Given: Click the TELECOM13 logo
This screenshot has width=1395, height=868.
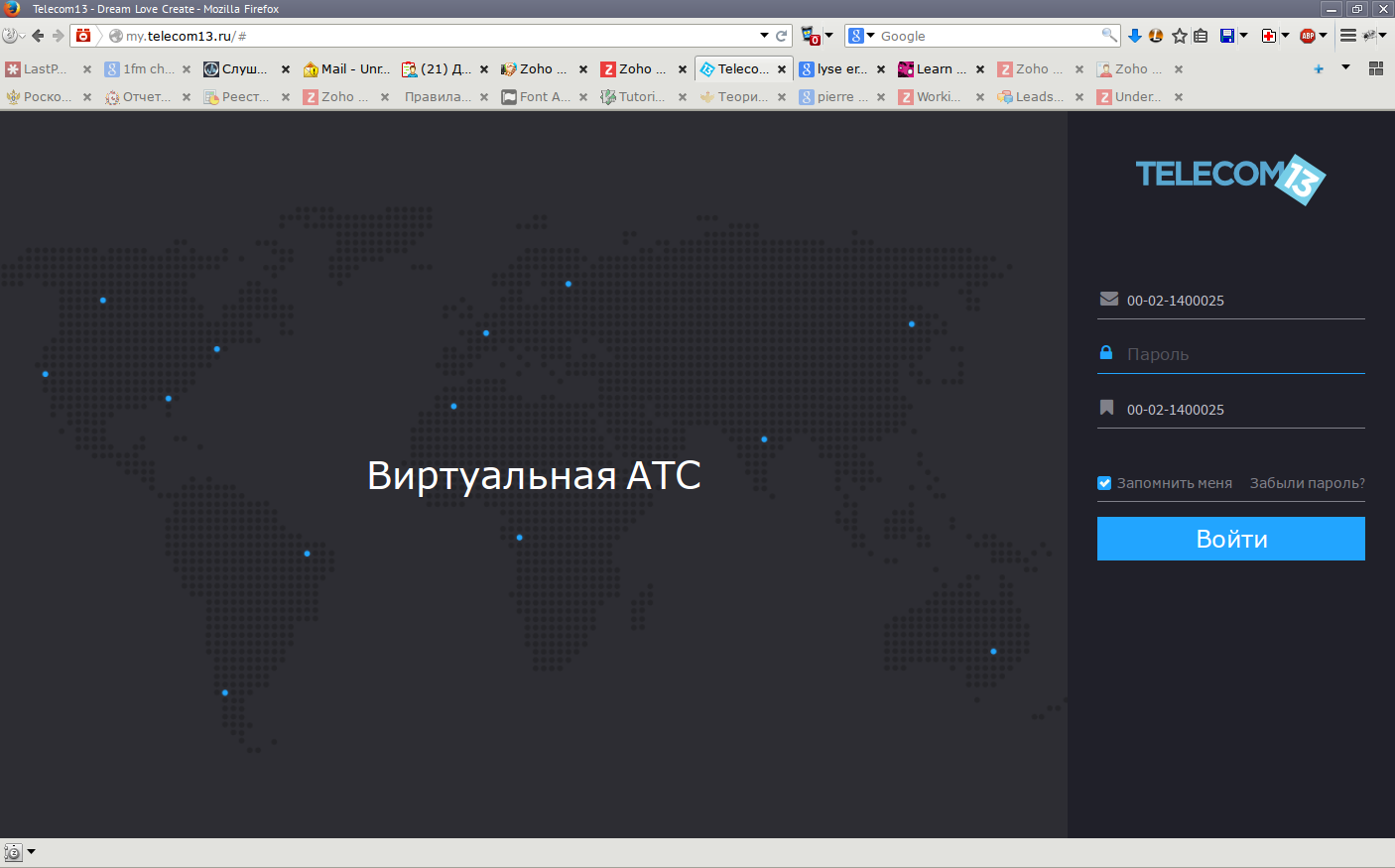Looking at the screenshot, I should 1230,179.
